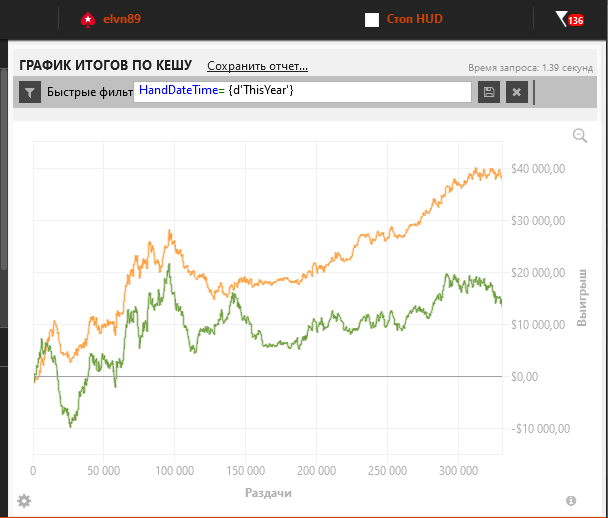Click the left panel vertical scrollbar
The height and width of the screenshot is (518, 608).
coord(3,169)
